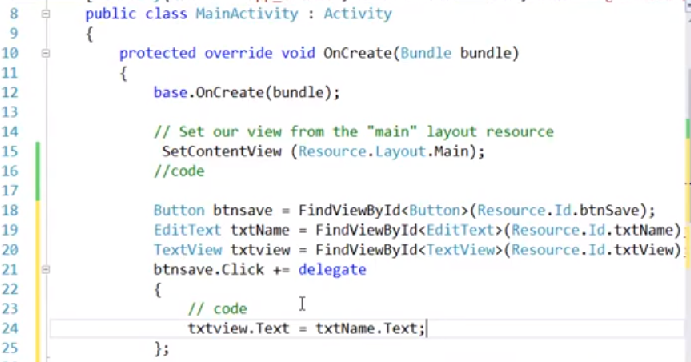Click the Bundle type in OnCreate signature
The image size is (691, 362).
(426, 53)
